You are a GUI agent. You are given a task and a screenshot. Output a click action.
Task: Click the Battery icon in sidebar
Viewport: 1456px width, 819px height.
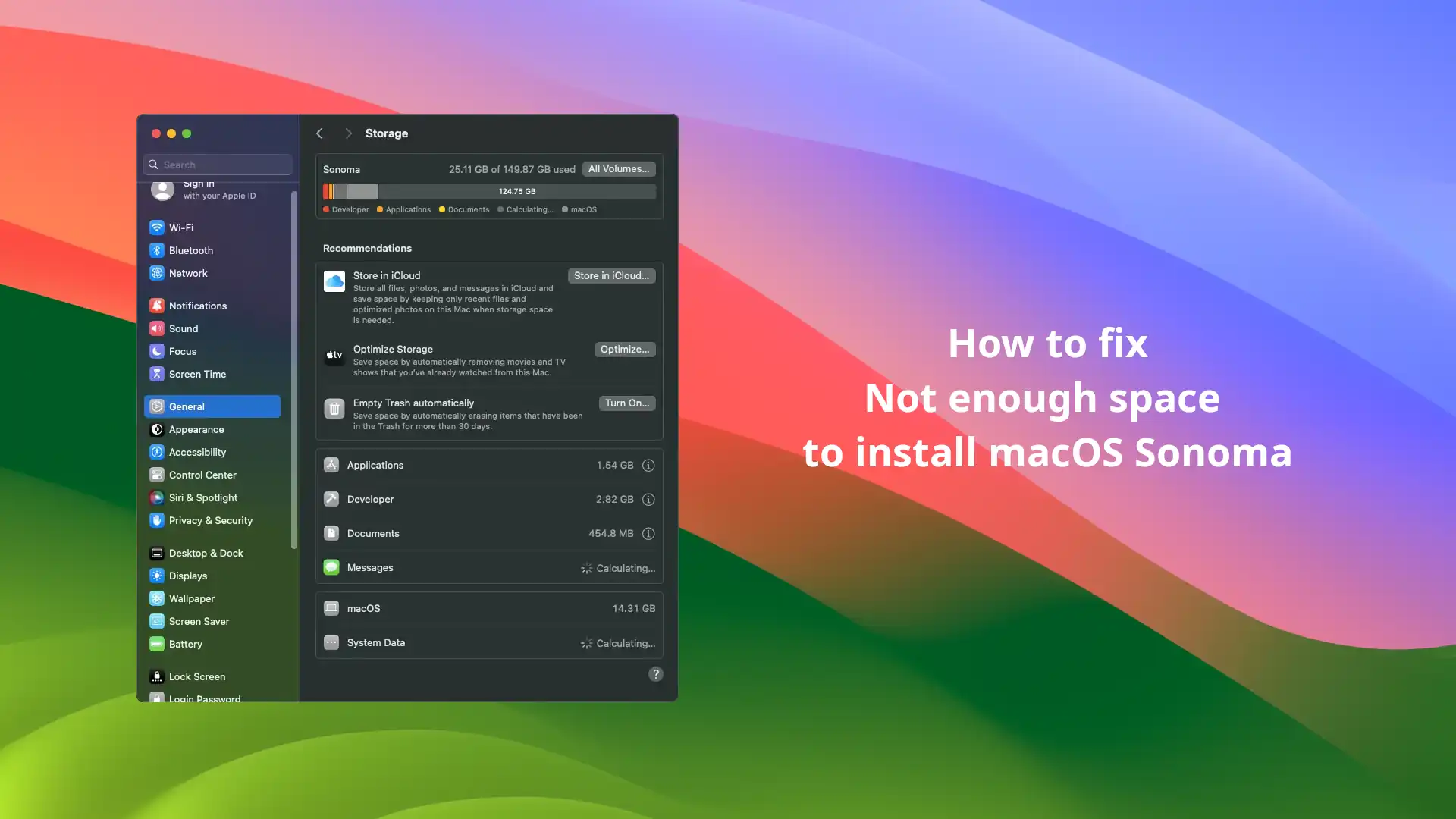click(x=157, y=644)
